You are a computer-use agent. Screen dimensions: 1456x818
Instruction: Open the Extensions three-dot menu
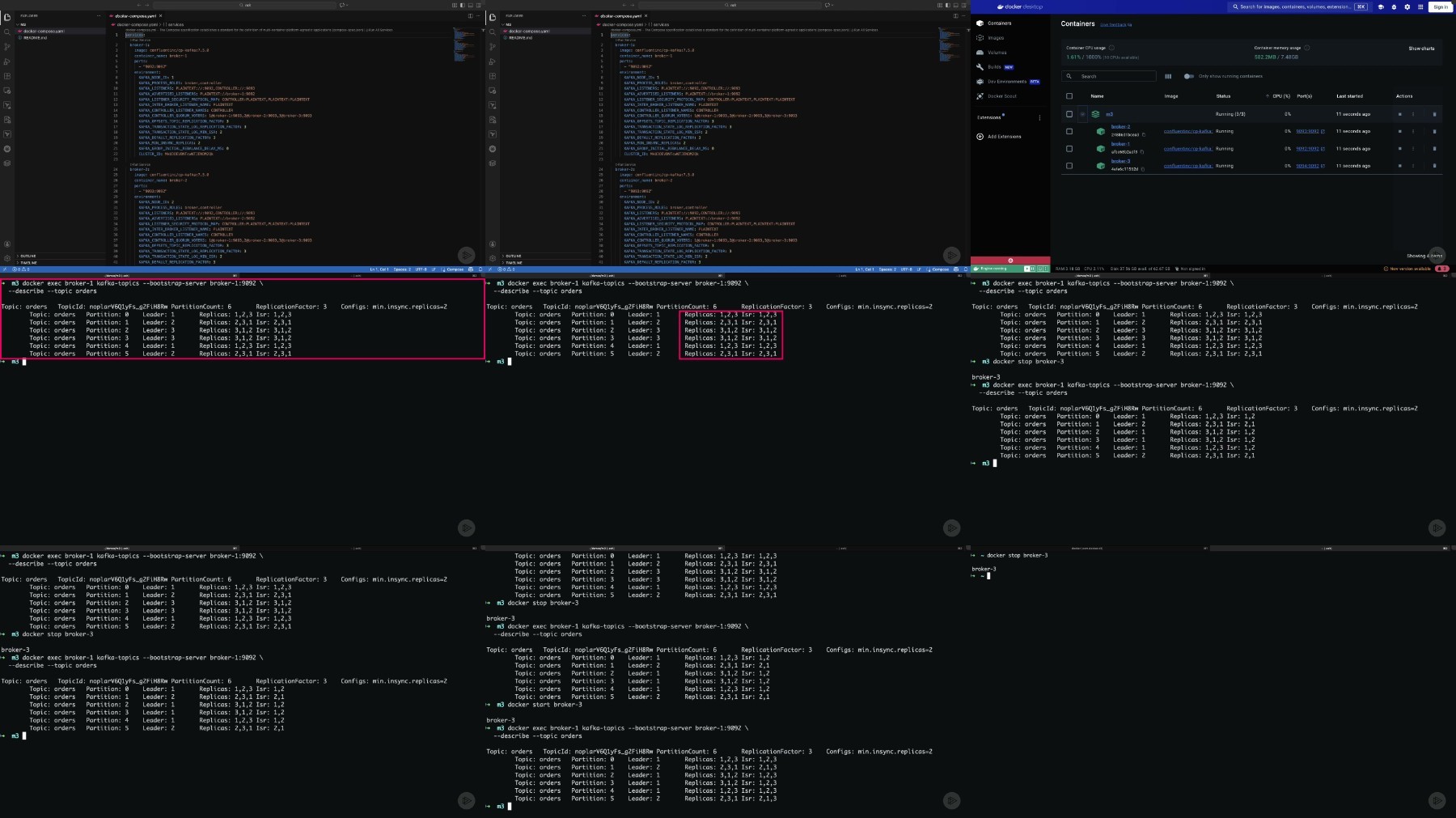tap(1039, 117)
